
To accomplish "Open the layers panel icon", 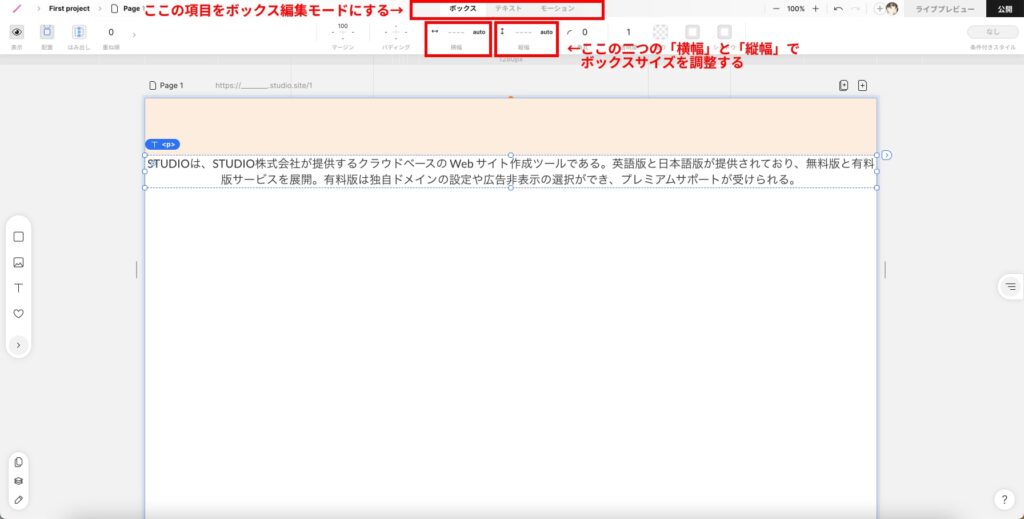I will [18, 481].
